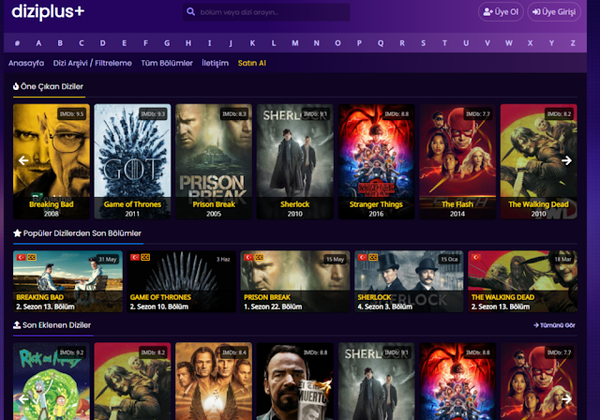Open The Walking Dead 2010 poster
600x420 pixels.
[x=538, y=161]
